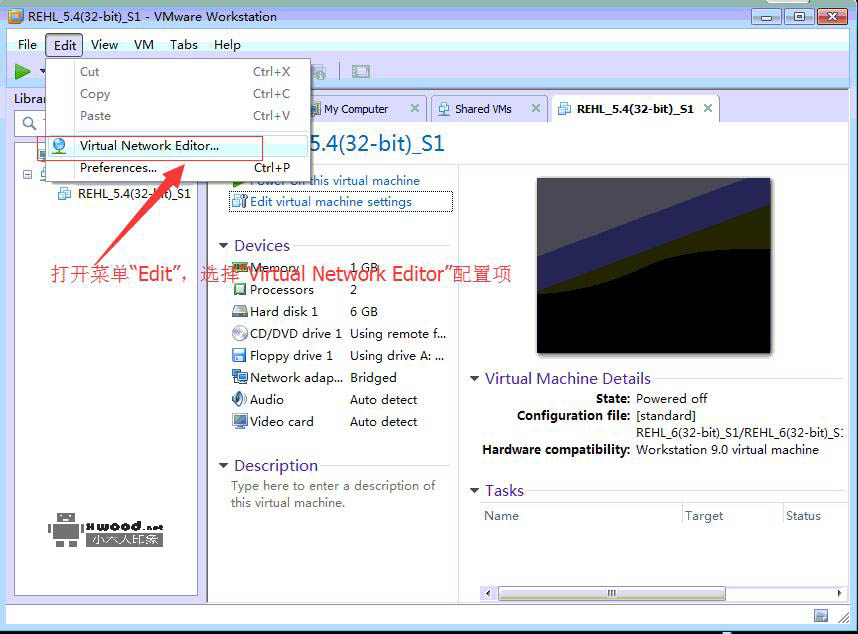
Task: Click the Audio speaker device icon
Action: [x=240, y=400]
